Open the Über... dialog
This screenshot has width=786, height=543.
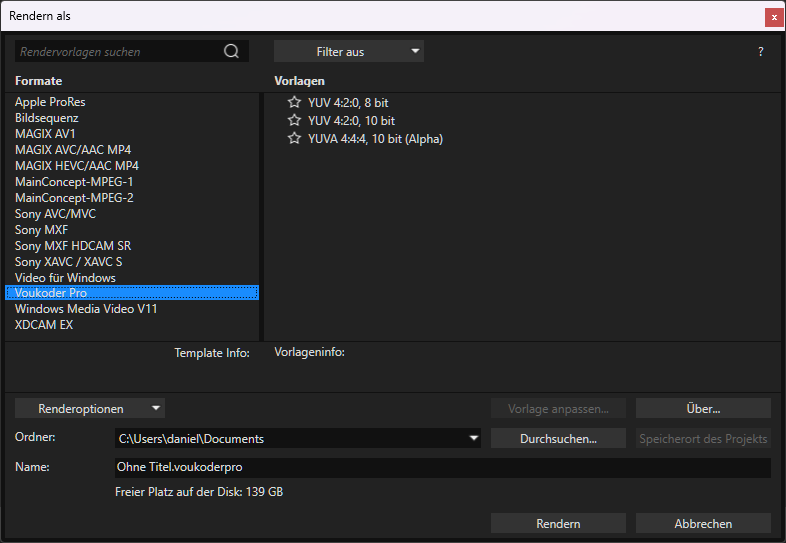click(703, 408)
